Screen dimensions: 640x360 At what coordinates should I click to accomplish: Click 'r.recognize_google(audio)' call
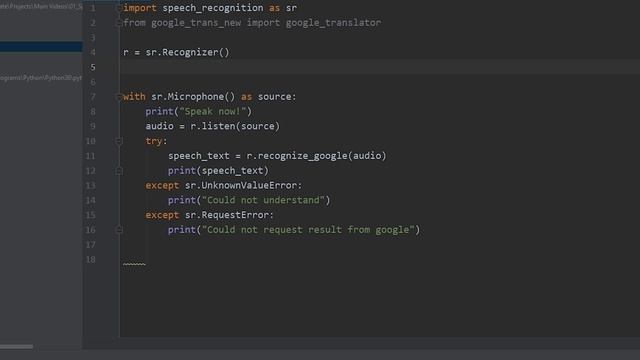[316, 156]
